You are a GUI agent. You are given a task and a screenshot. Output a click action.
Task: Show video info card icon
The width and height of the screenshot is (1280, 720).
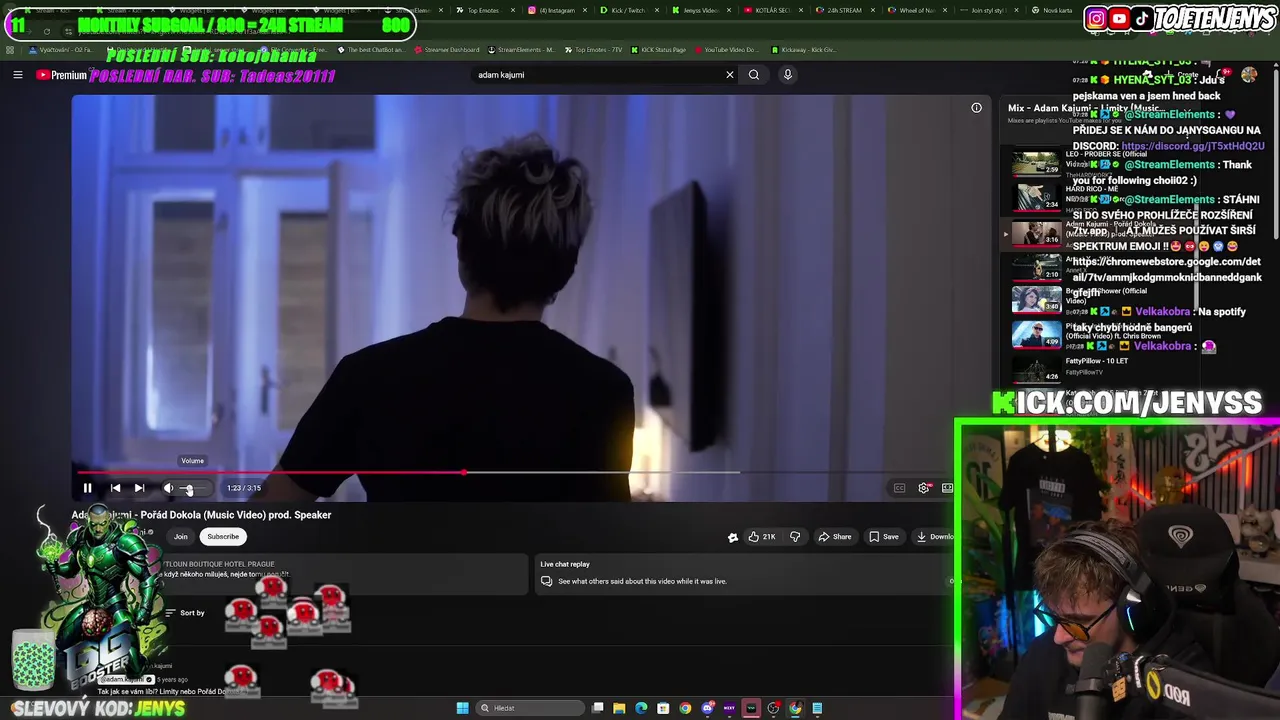pyautogui.click(x=976, y=108)
